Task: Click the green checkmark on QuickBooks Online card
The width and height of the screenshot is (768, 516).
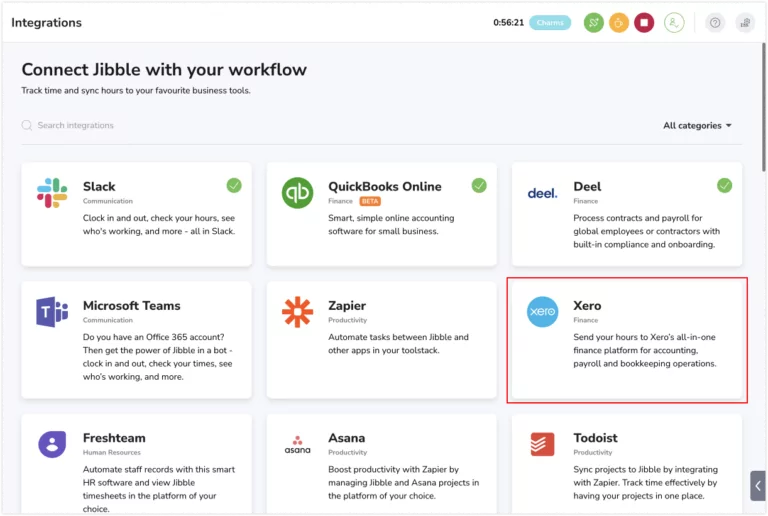Action: click(x=479, y=186)
